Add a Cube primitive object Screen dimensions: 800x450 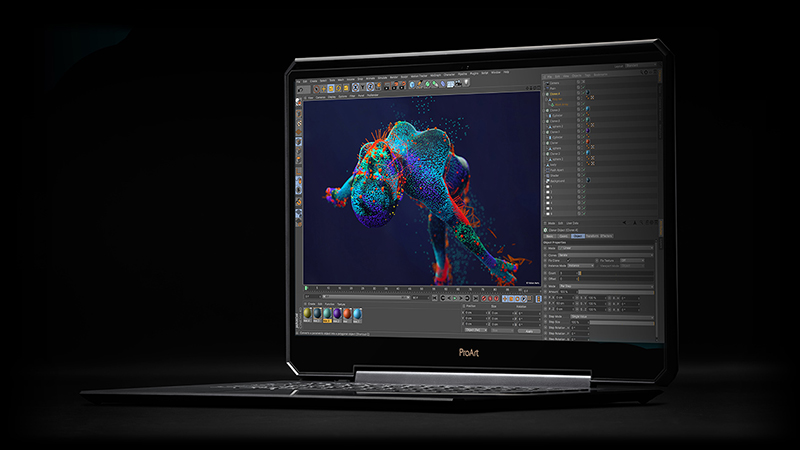[x=412, y=85]
